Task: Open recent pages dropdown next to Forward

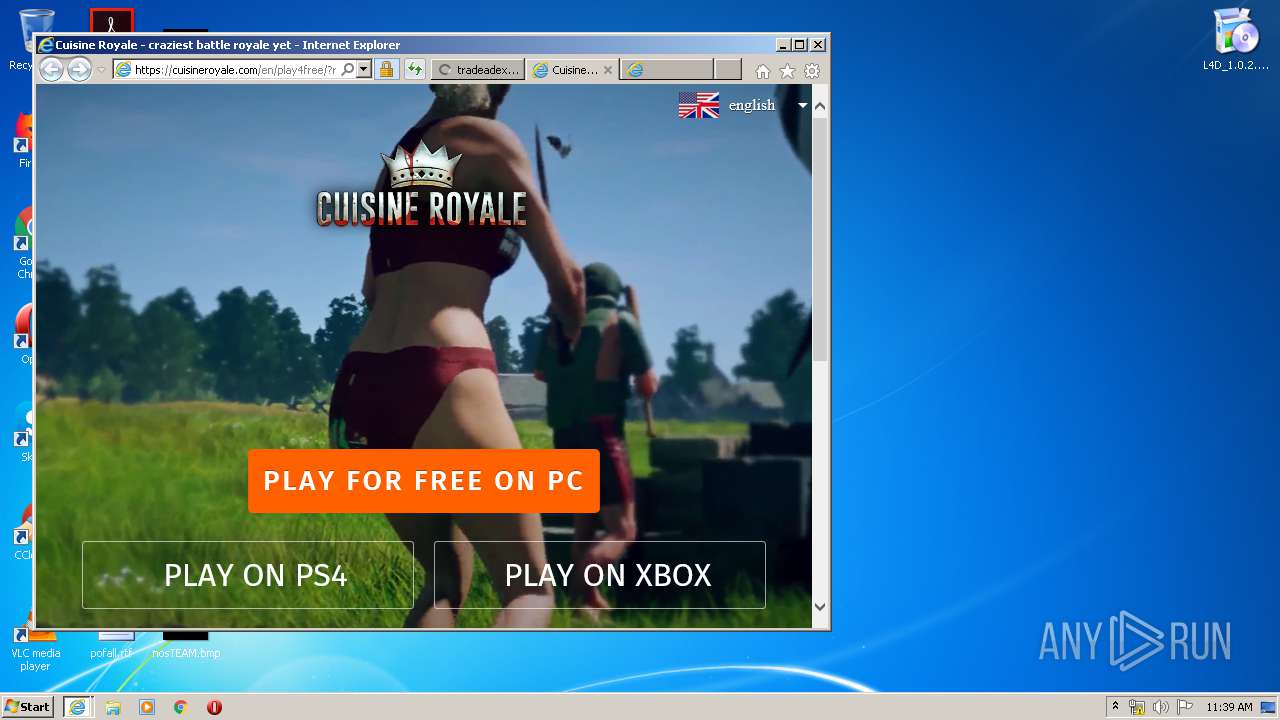Action: [x=101, y=70]
